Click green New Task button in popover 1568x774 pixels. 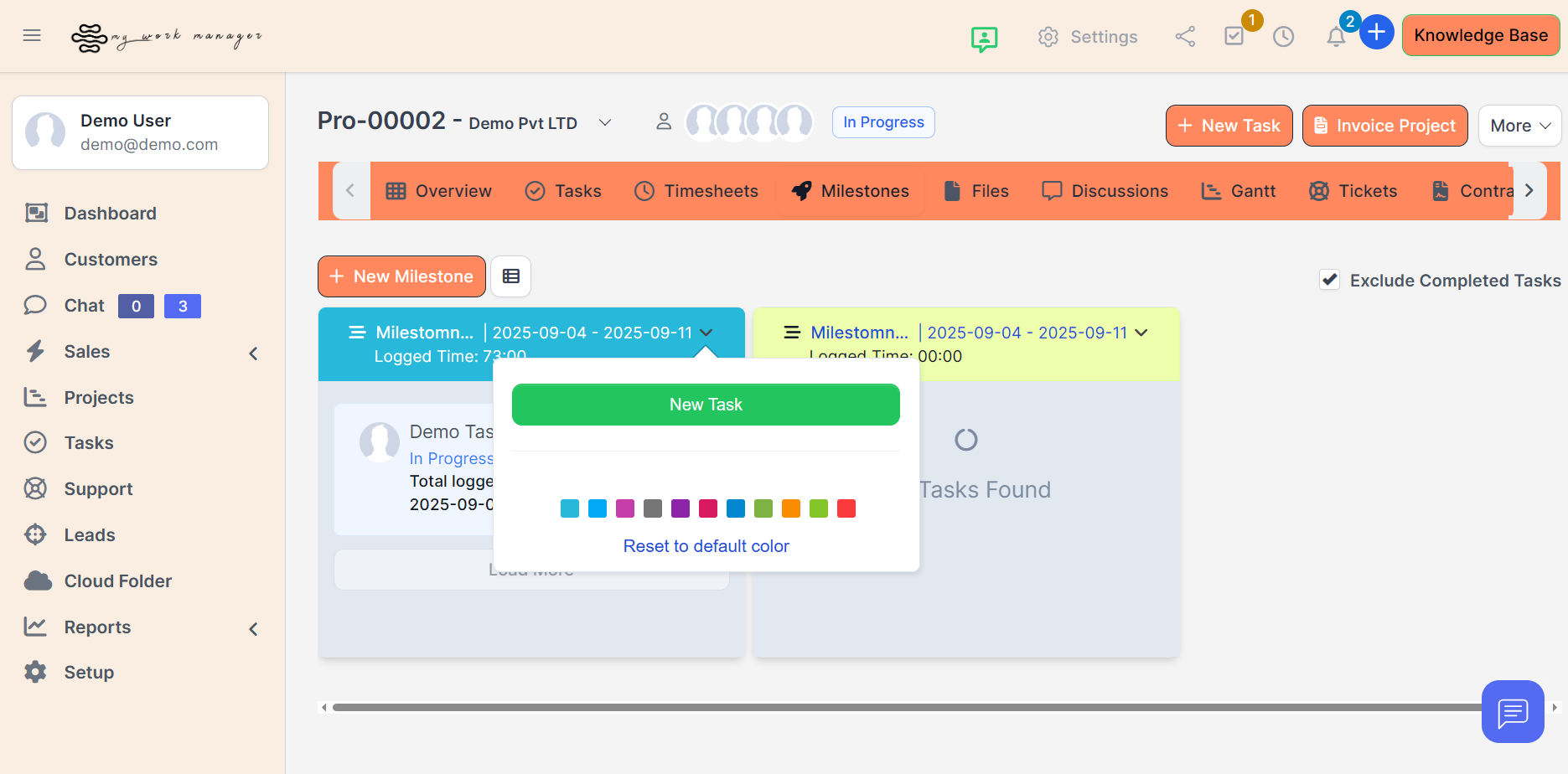click(x=706, y=405)
